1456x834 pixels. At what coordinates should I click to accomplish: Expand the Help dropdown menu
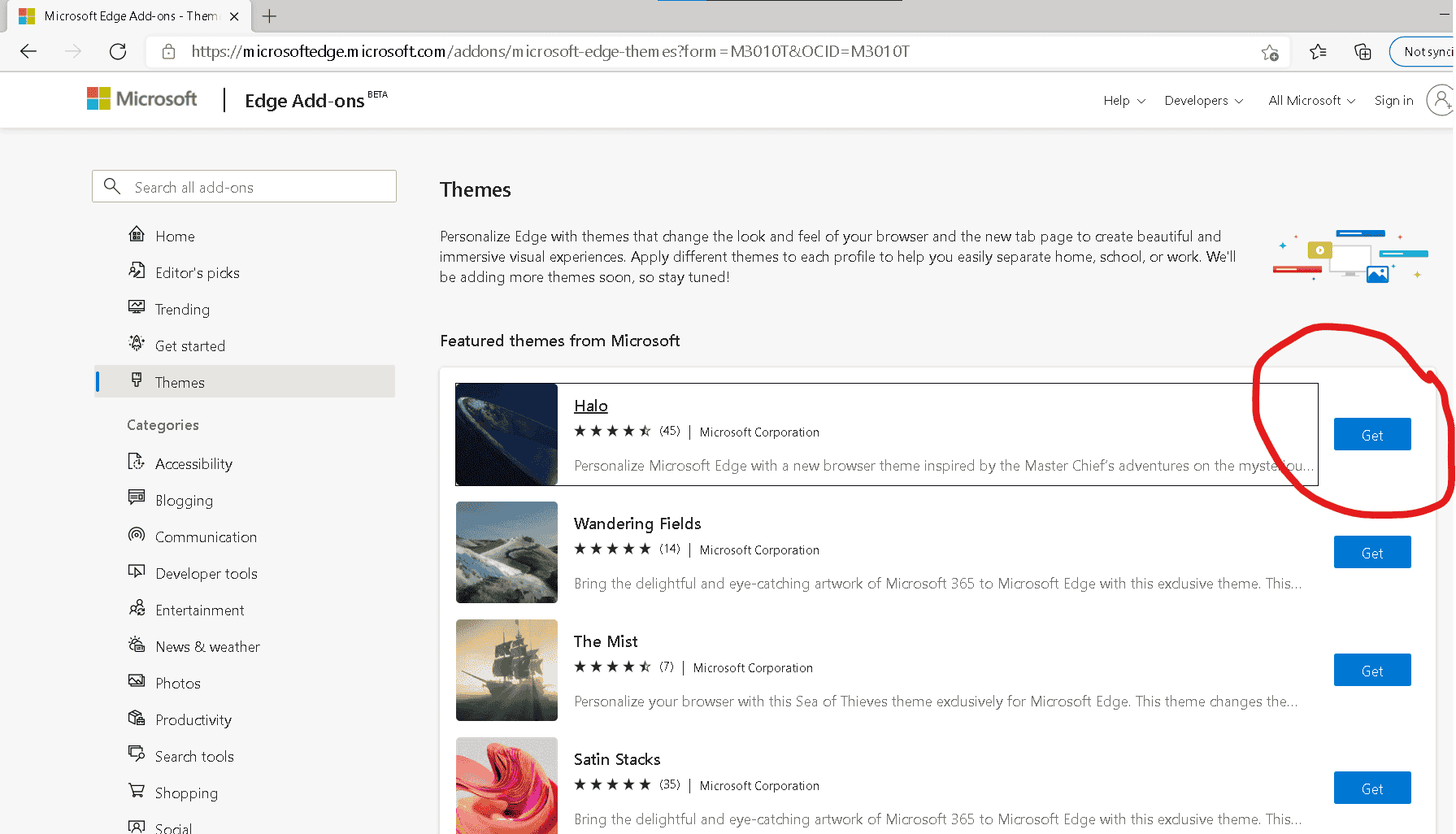tap(1124, 101)
